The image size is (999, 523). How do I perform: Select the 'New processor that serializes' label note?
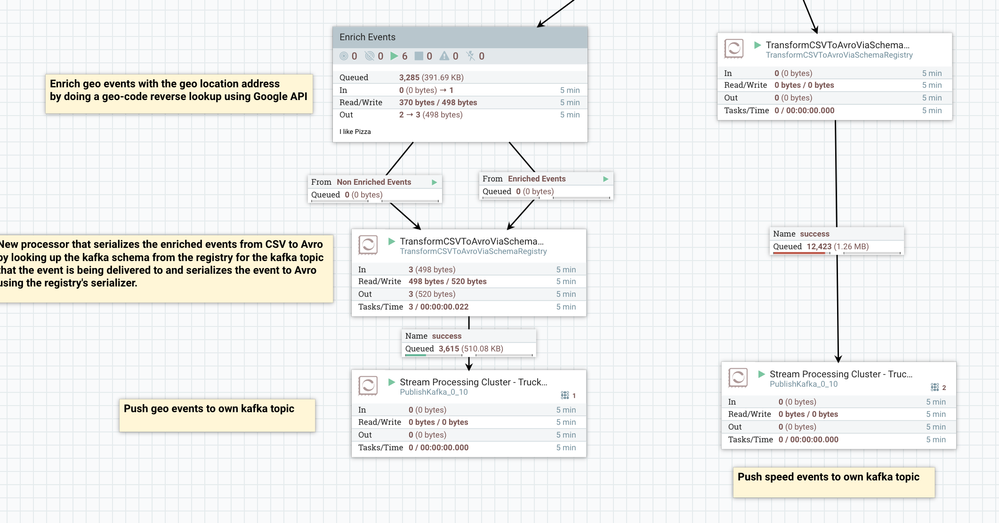click(x=166, y=268)
